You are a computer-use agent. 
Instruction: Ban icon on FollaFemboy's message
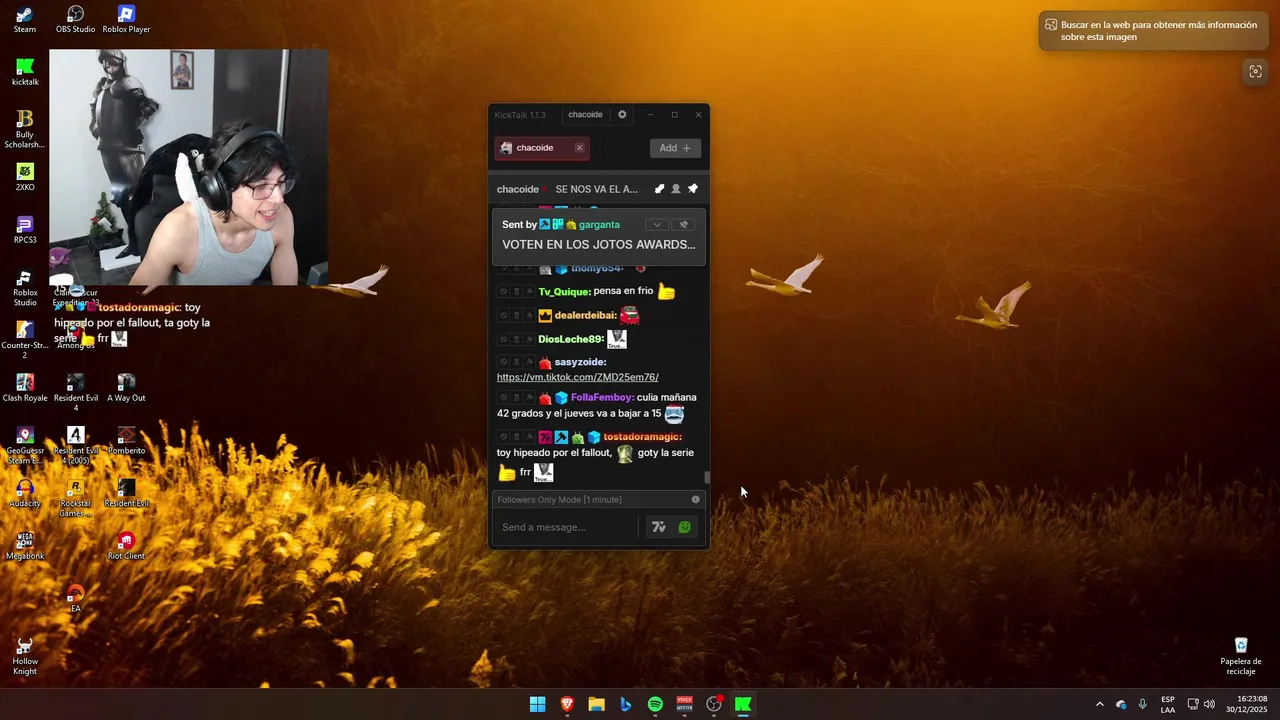point(503,398)
